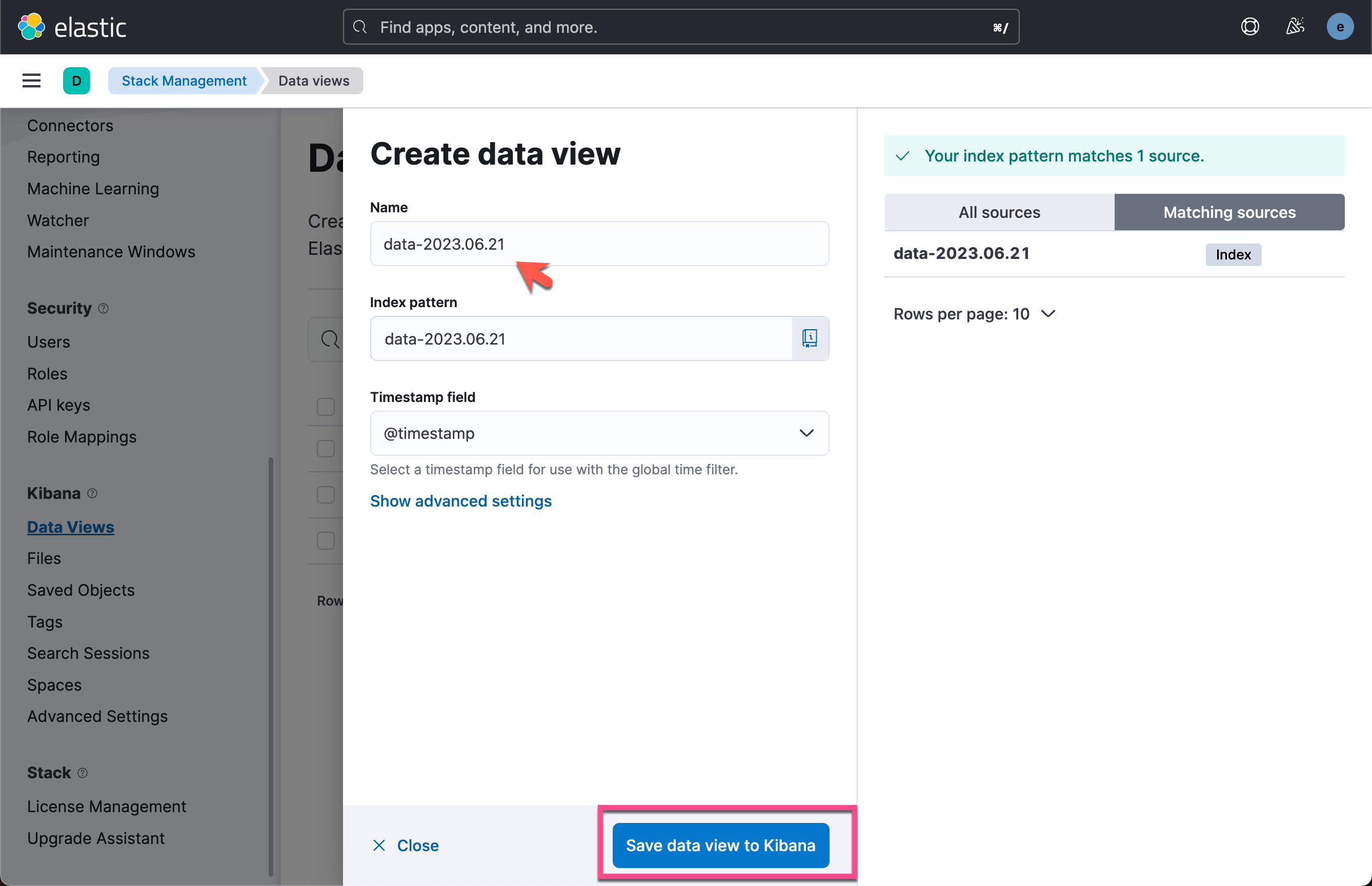This screenshot has height=886, width=1372.
Task: Click the Elastic logo icon
Action: pos(31,27)
